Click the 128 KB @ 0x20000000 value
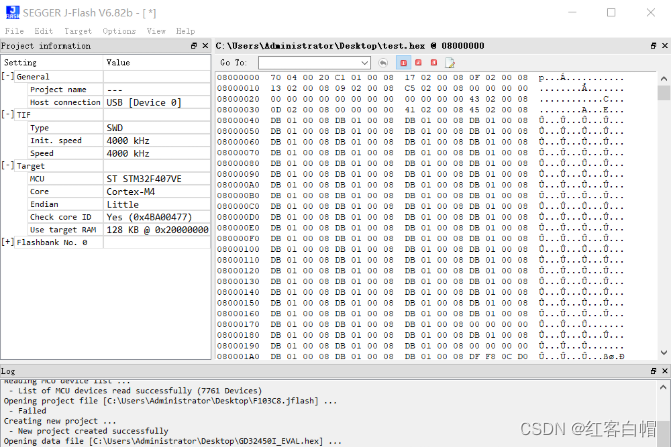 coord(157,230)
